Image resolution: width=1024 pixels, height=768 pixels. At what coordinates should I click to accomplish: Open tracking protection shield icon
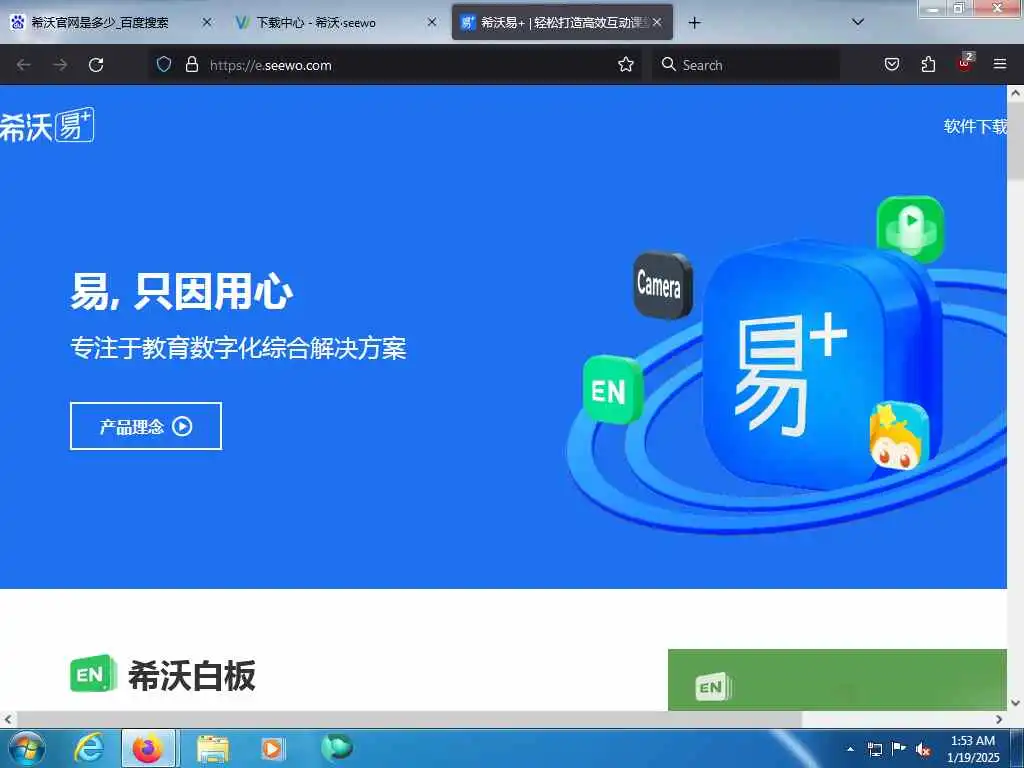pyautogui.click(x=164, y=64)
